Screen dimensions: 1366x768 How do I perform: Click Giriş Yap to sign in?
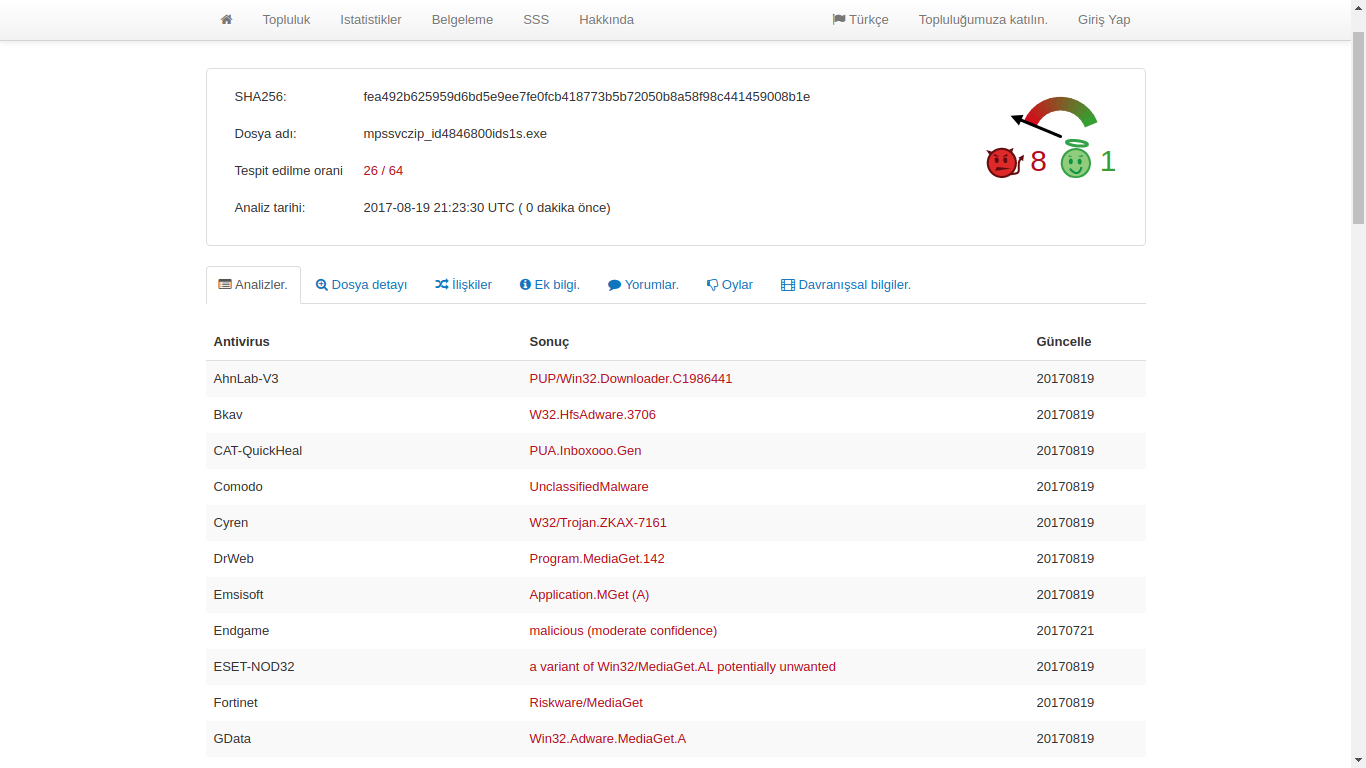pyautogui.click(x=1104, y=20)
